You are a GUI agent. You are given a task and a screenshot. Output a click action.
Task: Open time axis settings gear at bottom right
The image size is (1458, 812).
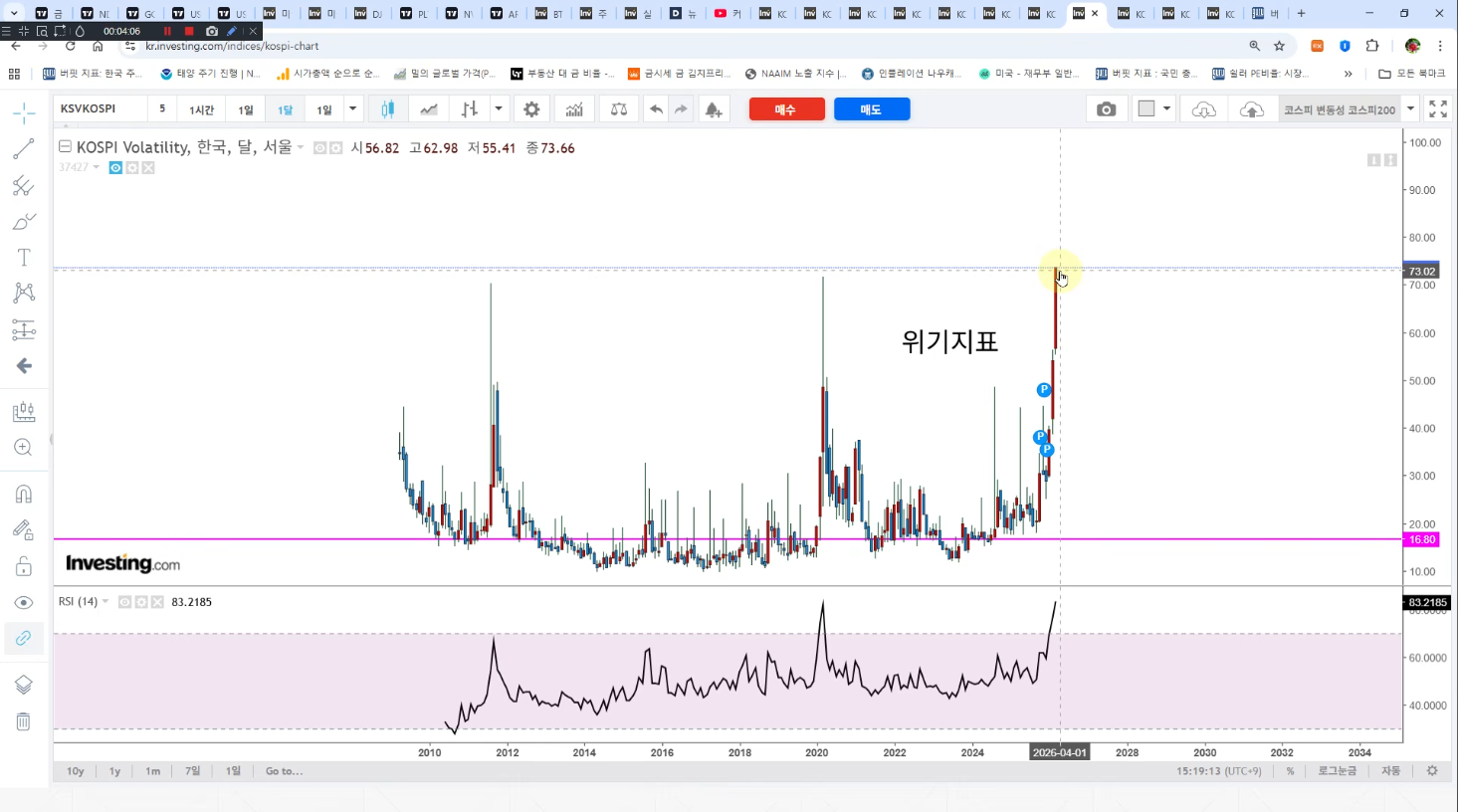click(1432, 771)
